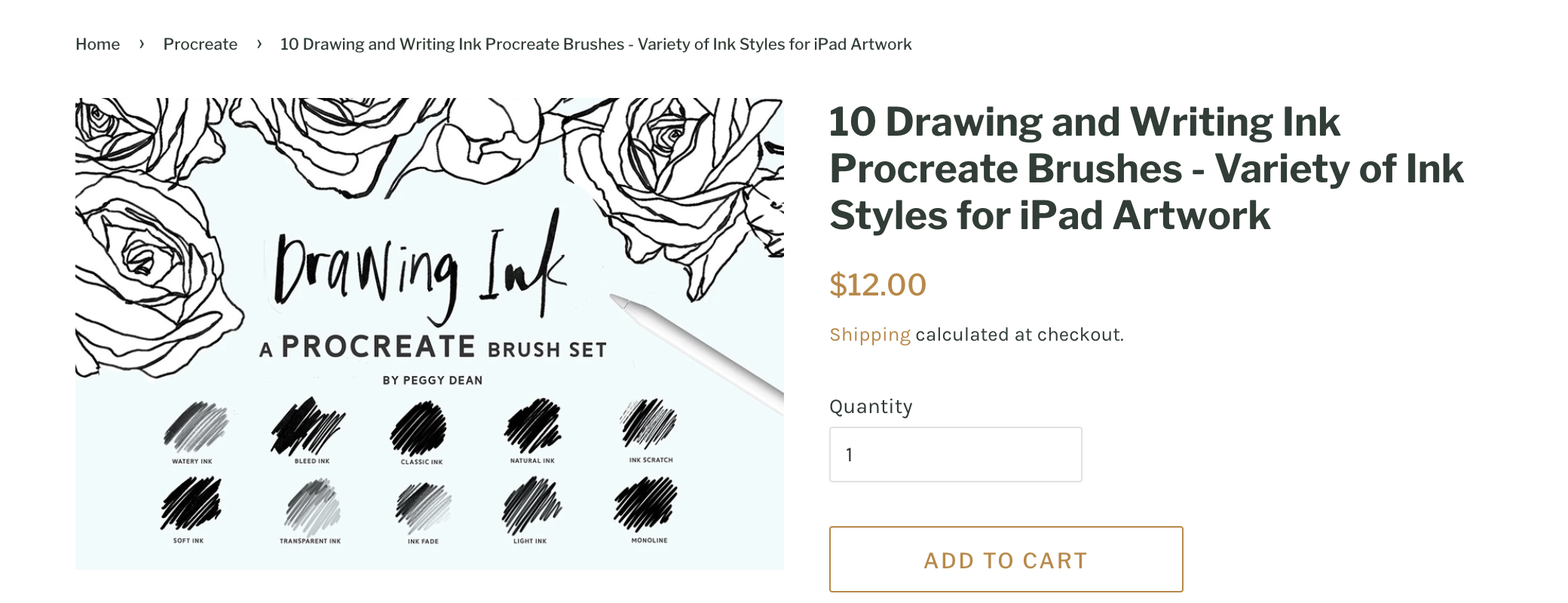The image size is (1568, 603).
Task: Click the Ink Scratch brush swatch
Action: (648, 424)
